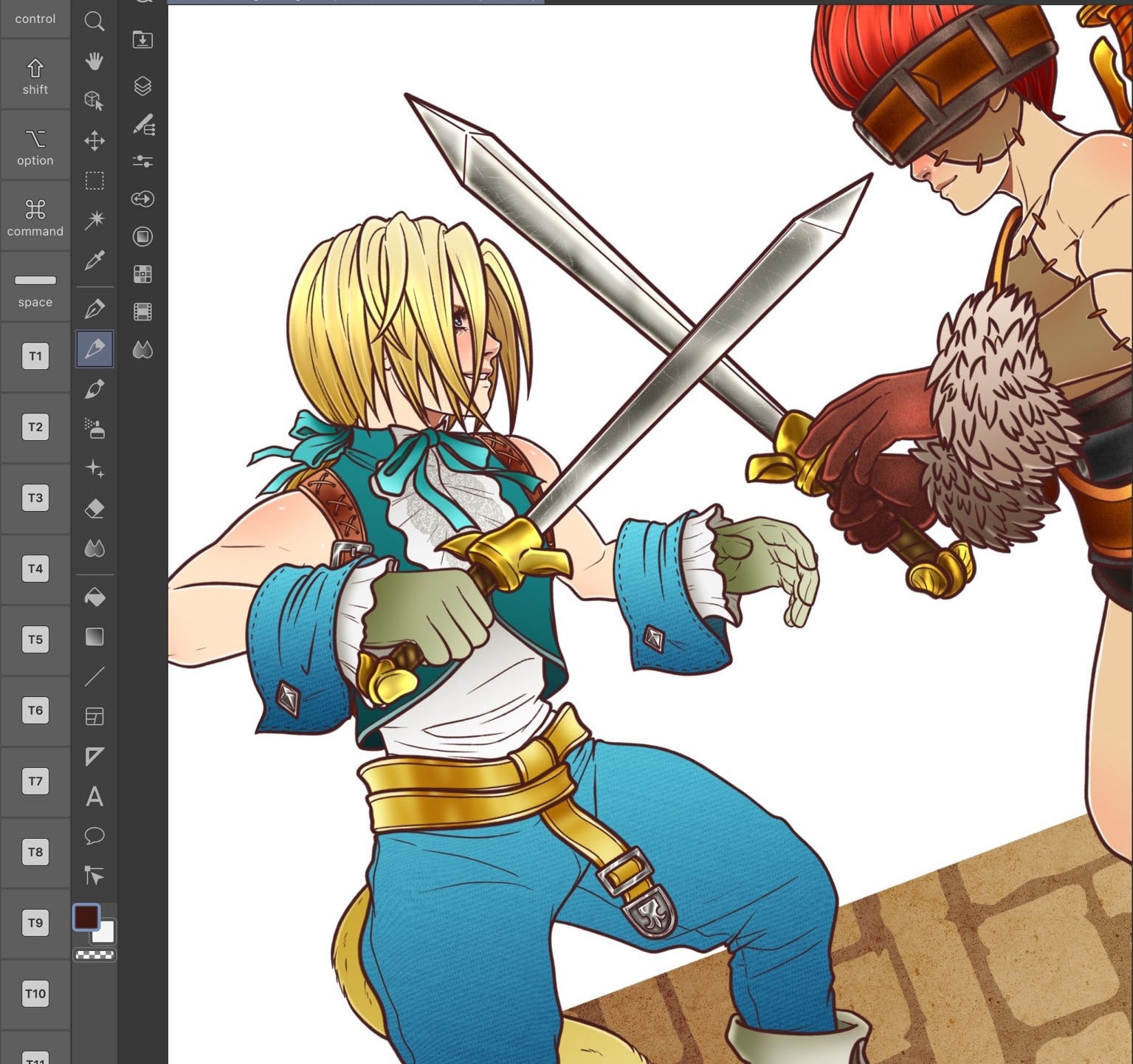Pick the Eyedropper tool
This screenshot has height=1064, width=1133.
94,260
